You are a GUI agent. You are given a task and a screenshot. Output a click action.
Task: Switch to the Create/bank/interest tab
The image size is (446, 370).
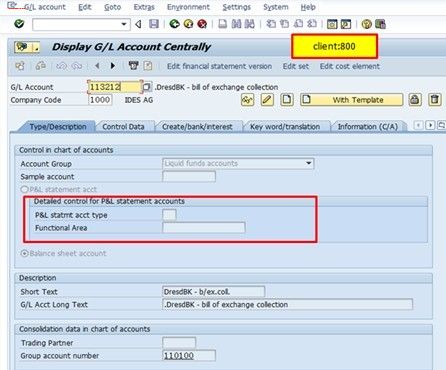197,127
